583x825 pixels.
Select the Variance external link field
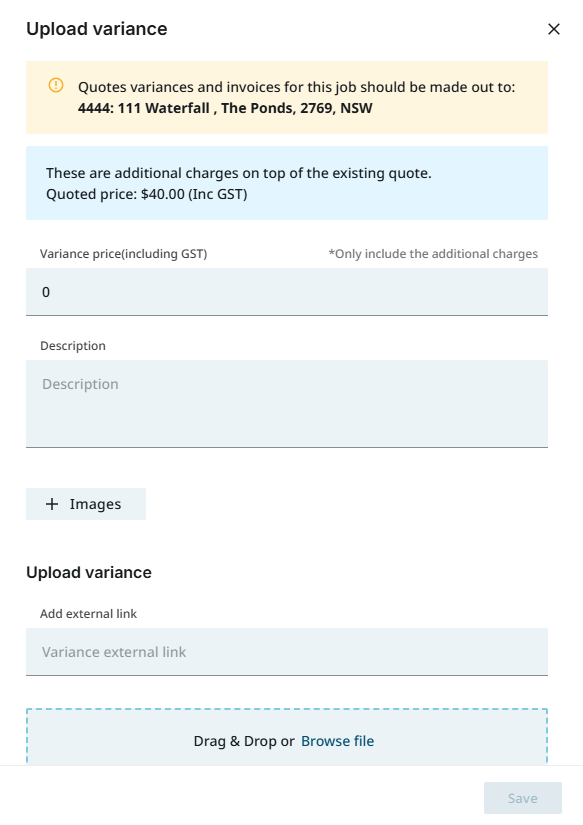[x=287, y=651]
